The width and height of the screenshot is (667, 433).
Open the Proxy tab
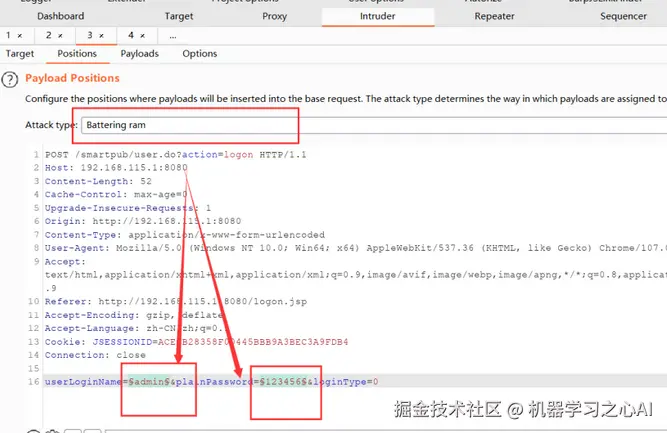point(274,16)
